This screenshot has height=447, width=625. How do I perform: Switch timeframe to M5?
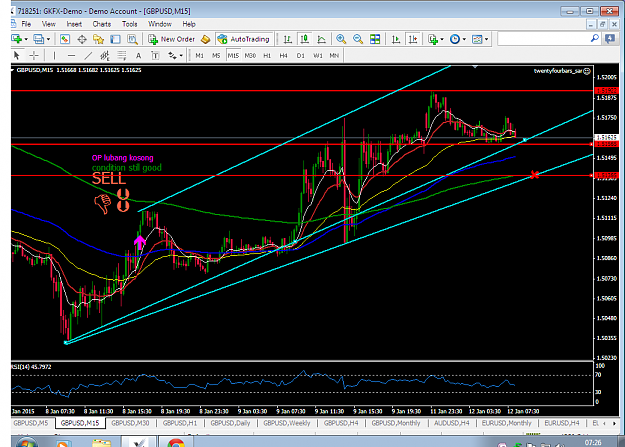pyautogui.click(x=216, y=55)
